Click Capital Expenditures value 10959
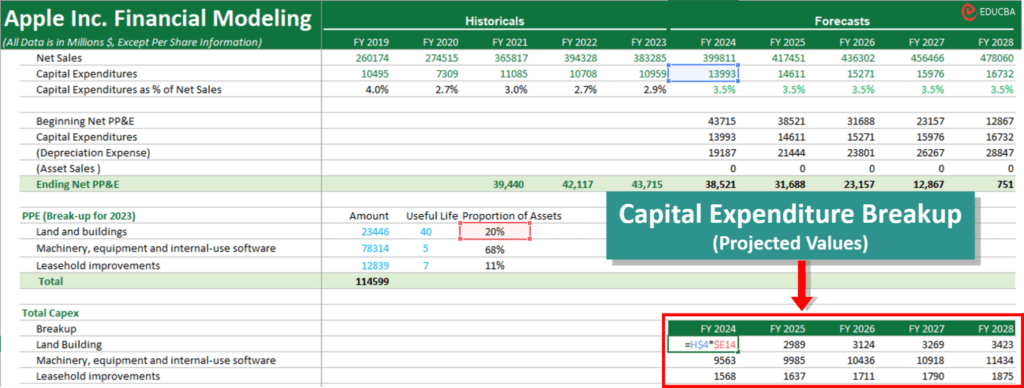The height and width of the screenshot is (388, 1024). click(651, 74)
